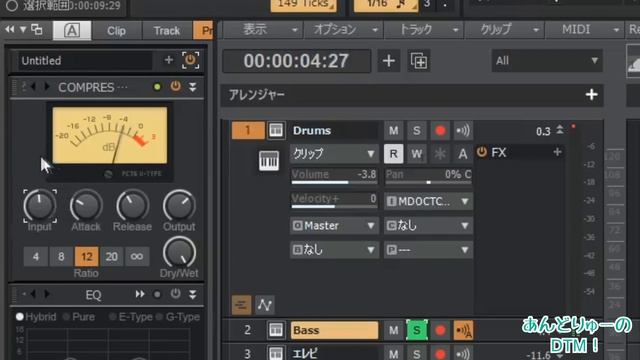Toggle Drums input echo monitoring
This screenshot has height=360, width=640.
(x=463, y=131)
